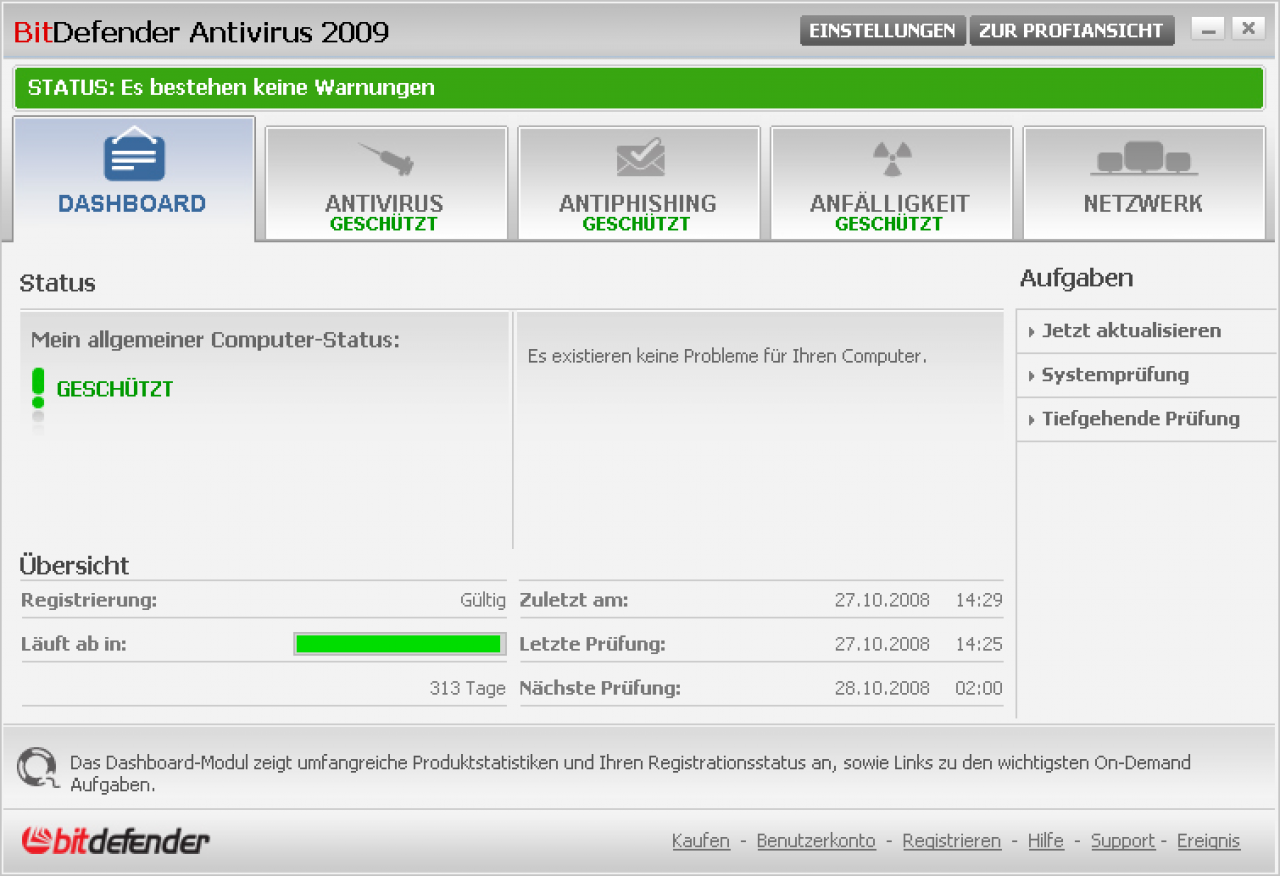Click the green exclamation status icon
The image size is (1280, 876).
pos(38,389)
